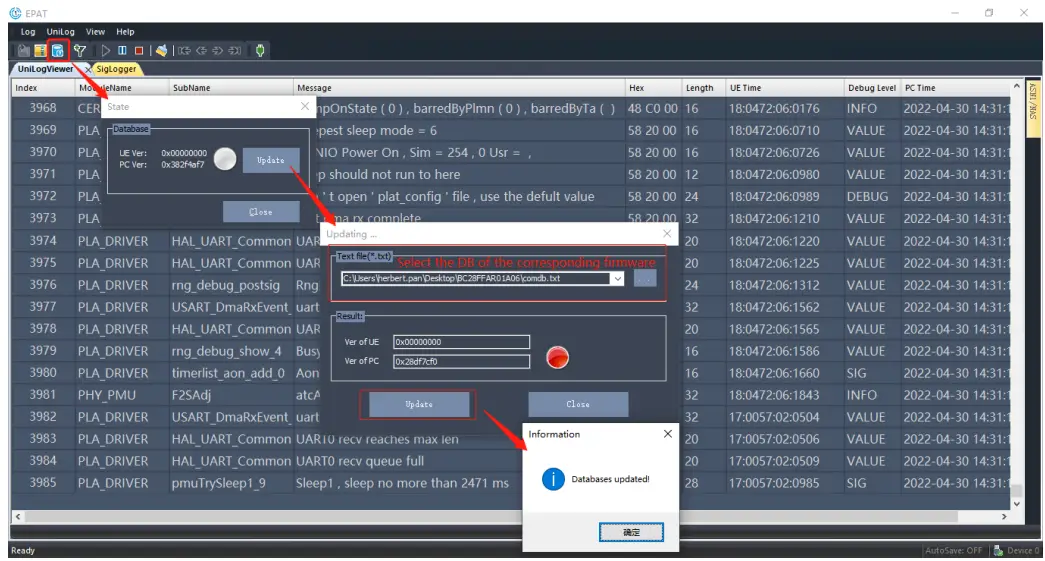Click Close in the Updating dialog
The image size is (1045, 561).
tap(578, 404)
